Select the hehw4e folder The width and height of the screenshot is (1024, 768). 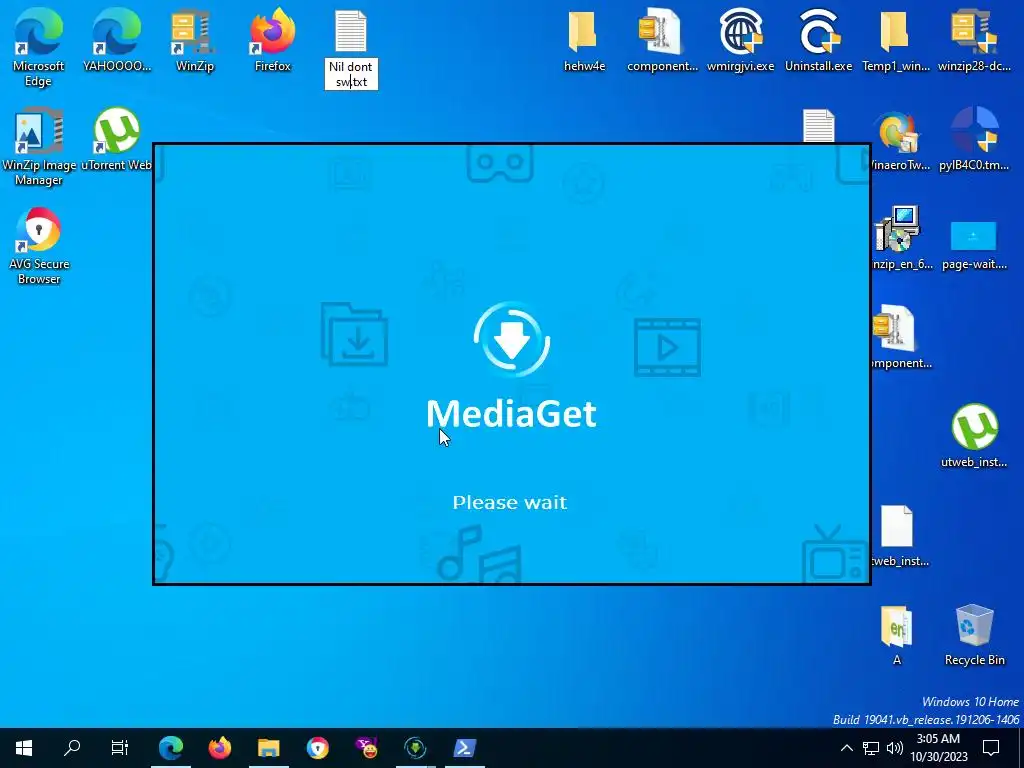(584, 40)
